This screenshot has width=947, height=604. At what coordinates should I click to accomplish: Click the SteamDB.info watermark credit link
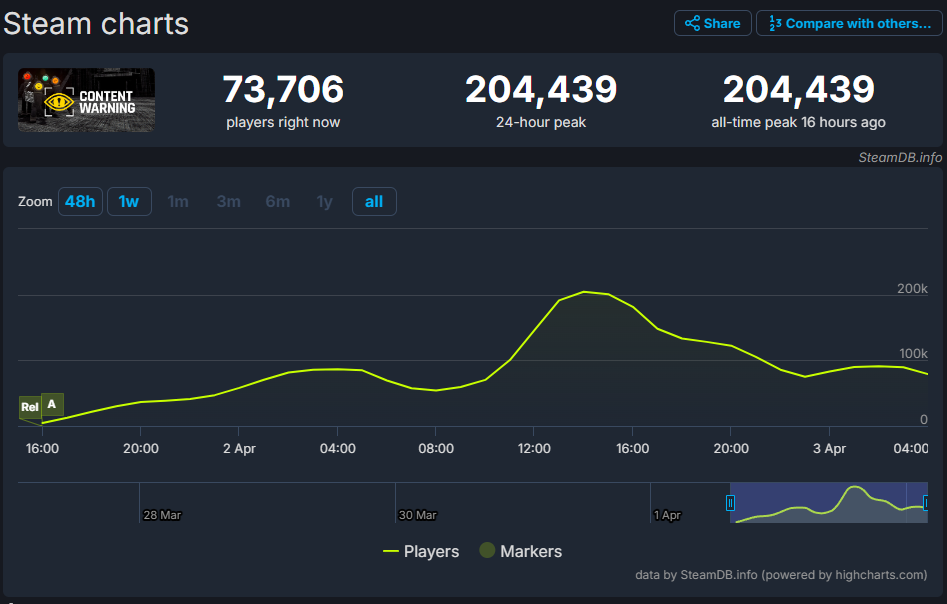(900, 158)
